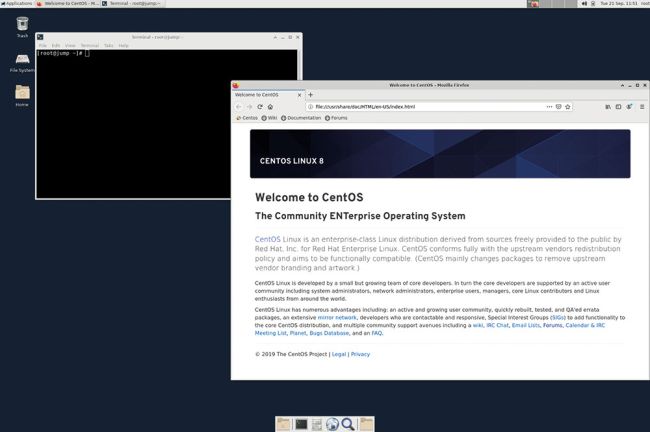Open the Terminal window's Edit menu
The image size is (650, 432).
tap(56, 46)
